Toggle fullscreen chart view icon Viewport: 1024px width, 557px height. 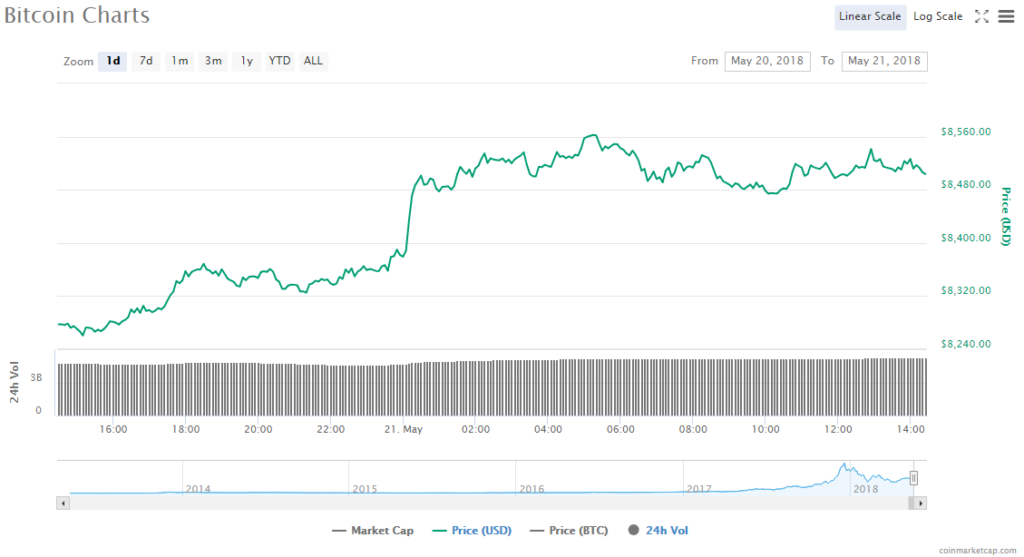(981, 16)
